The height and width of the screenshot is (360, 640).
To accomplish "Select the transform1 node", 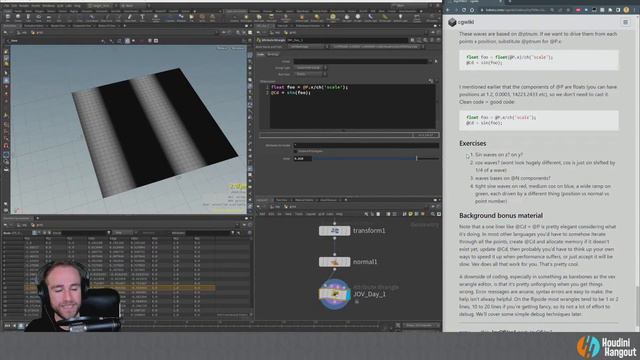I will coord(334,231).
